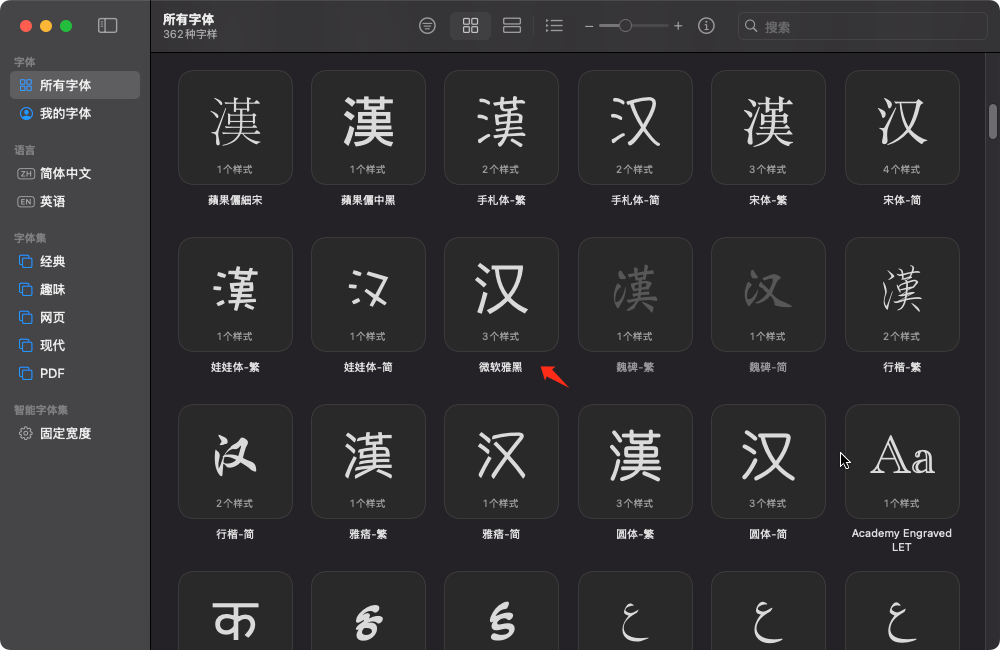
Task: Select the 雅痞-简 font card
Action: [501, 462]
